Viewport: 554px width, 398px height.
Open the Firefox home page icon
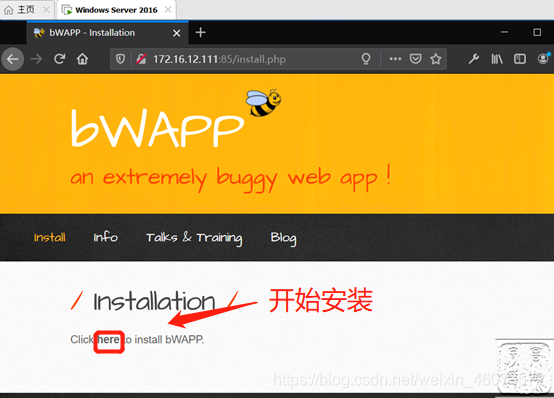click(x=82, y=59)
